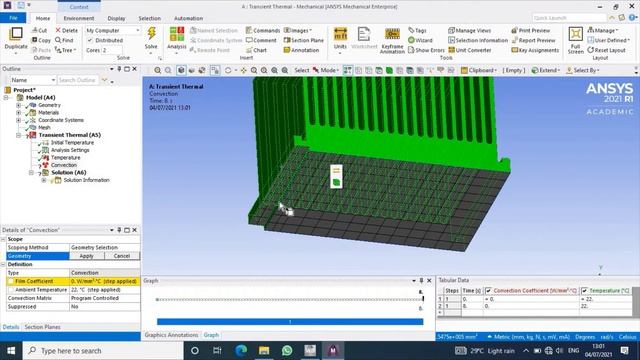Click Cut in the Outline group
The height and width of the screenshot is (360, 640).
[39, 30]
